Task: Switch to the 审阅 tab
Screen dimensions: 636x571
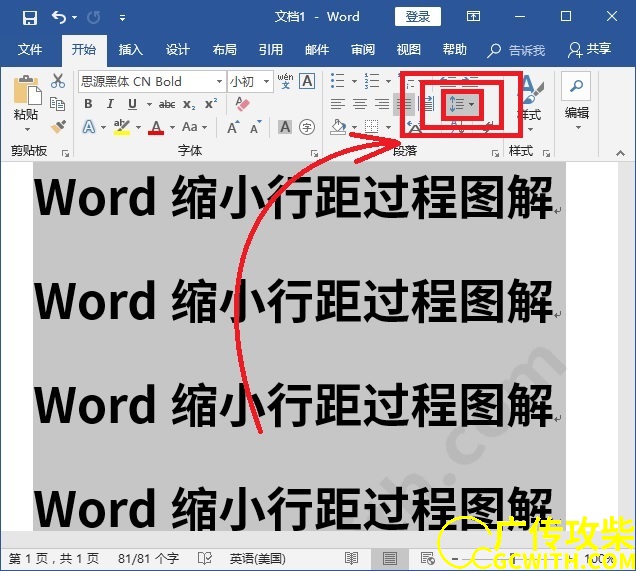Action: coord(363,49)
